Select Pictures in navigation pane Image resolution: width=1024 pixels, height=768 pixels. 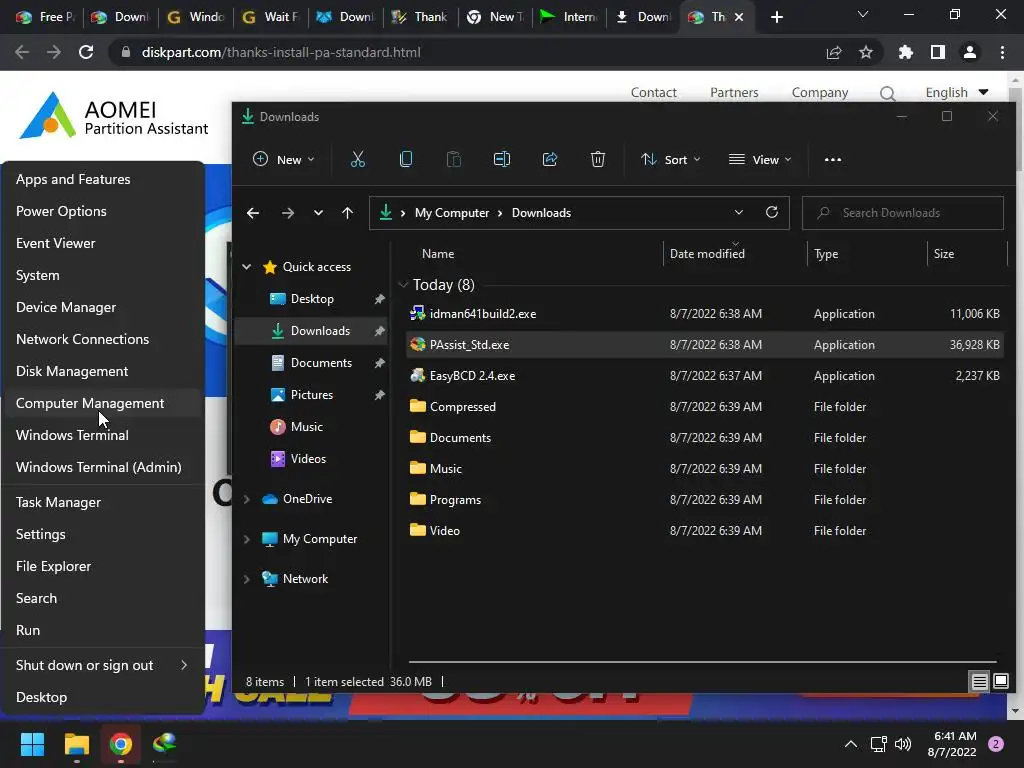(312, 394)
